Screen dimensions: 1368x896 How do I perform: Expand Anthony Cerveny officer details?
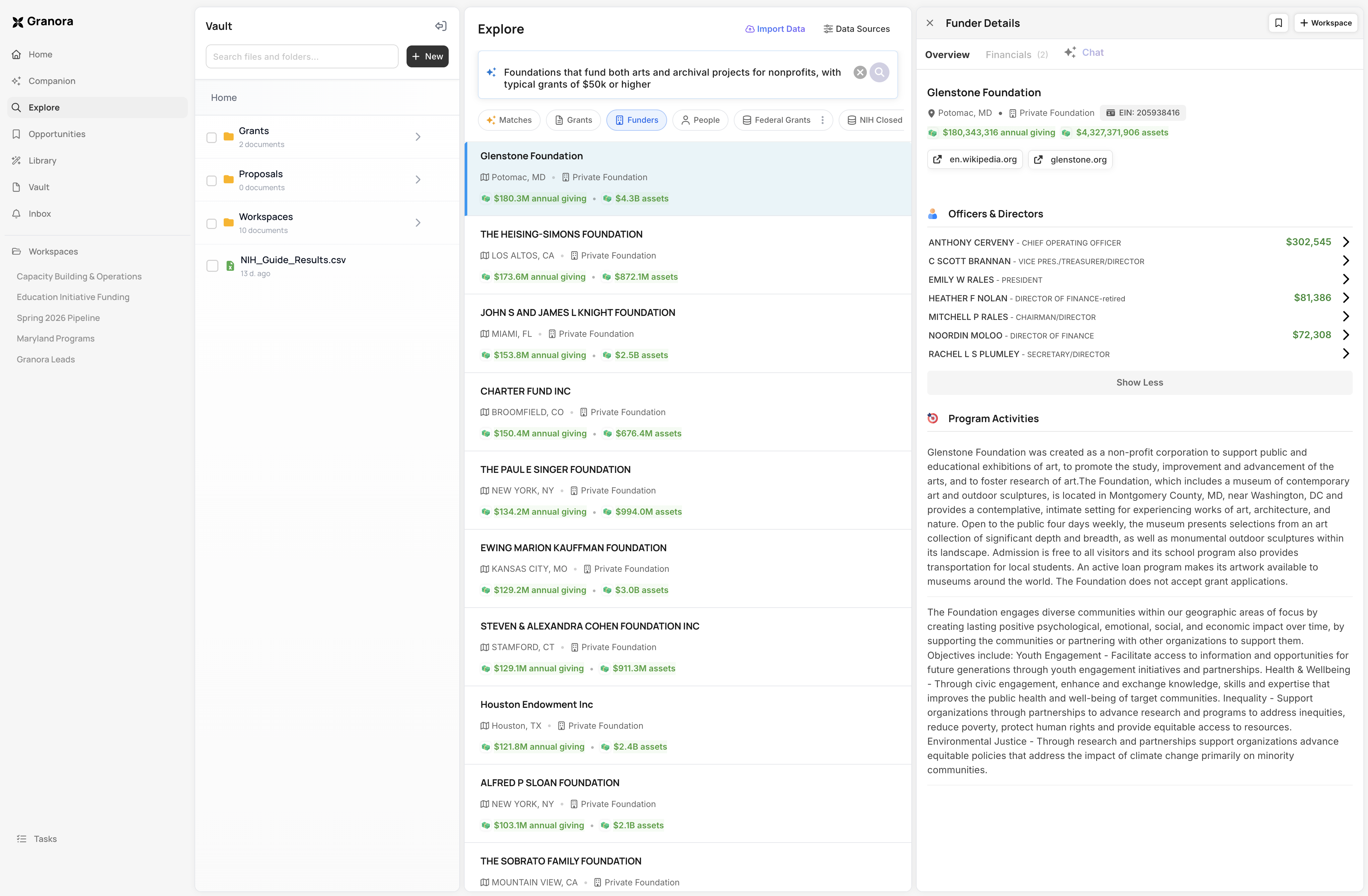pyautogui.click(x=1345, y=242)
